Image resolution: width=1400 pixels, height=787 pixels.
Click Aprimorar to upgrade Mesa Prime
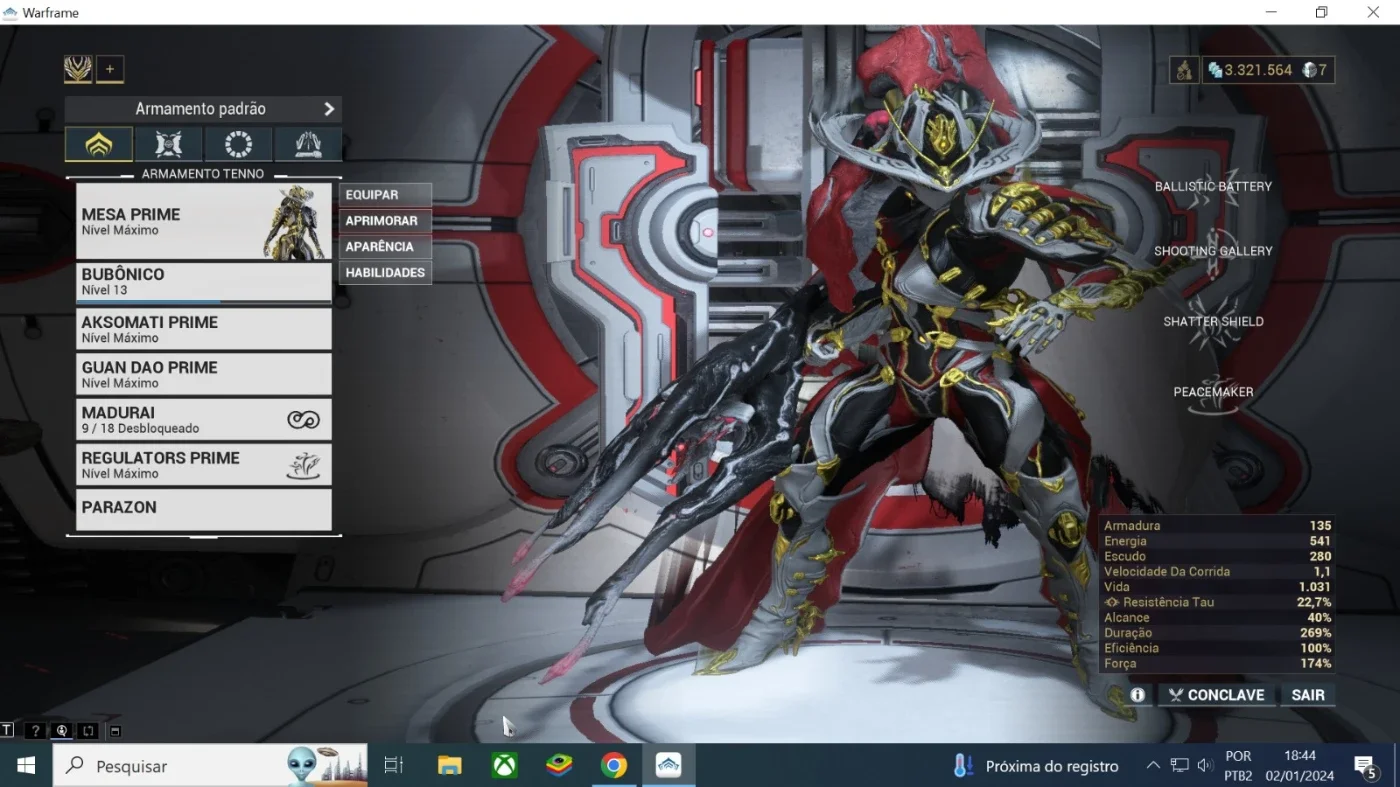385,221
